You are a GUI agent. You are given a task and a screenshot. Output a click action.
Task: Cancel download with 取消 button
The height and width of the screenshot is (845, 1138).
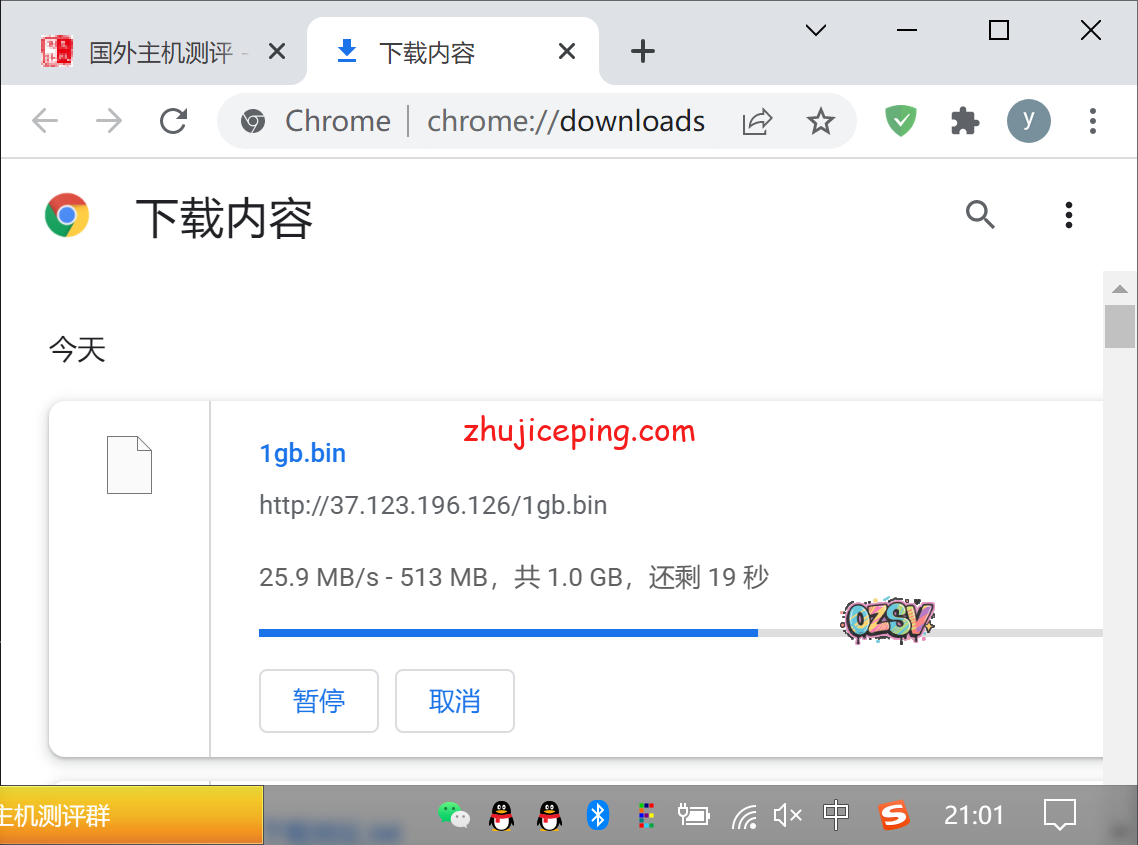tap(455, 701)
